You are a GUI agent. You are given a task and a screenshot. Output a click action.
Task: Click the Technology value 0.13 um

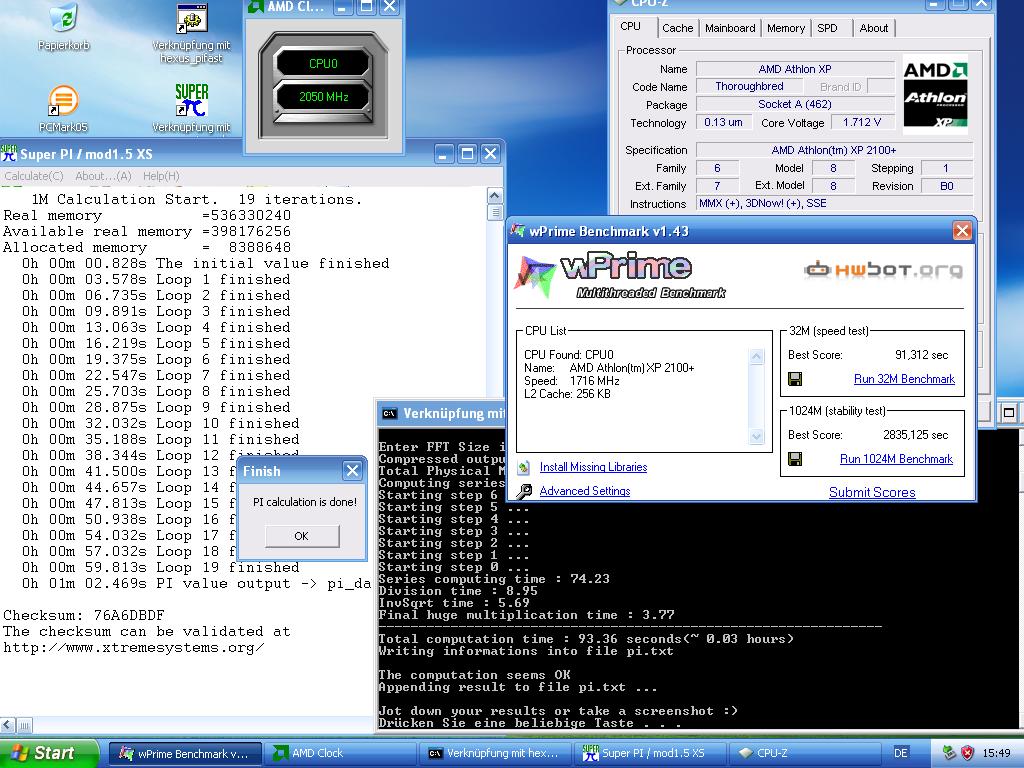tap(723, 123)
